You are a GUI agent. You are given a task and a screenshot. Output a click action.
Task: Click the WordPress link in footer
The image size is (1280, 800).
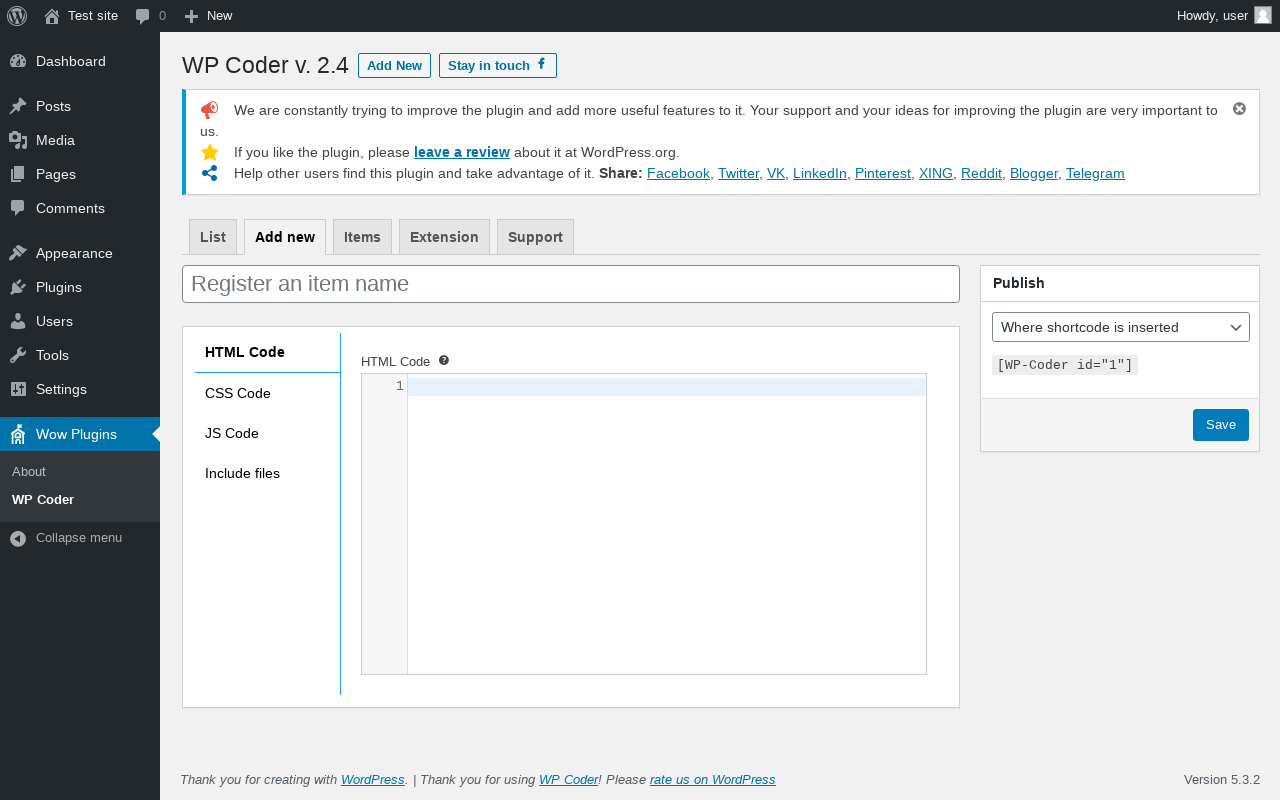point(372,779)
